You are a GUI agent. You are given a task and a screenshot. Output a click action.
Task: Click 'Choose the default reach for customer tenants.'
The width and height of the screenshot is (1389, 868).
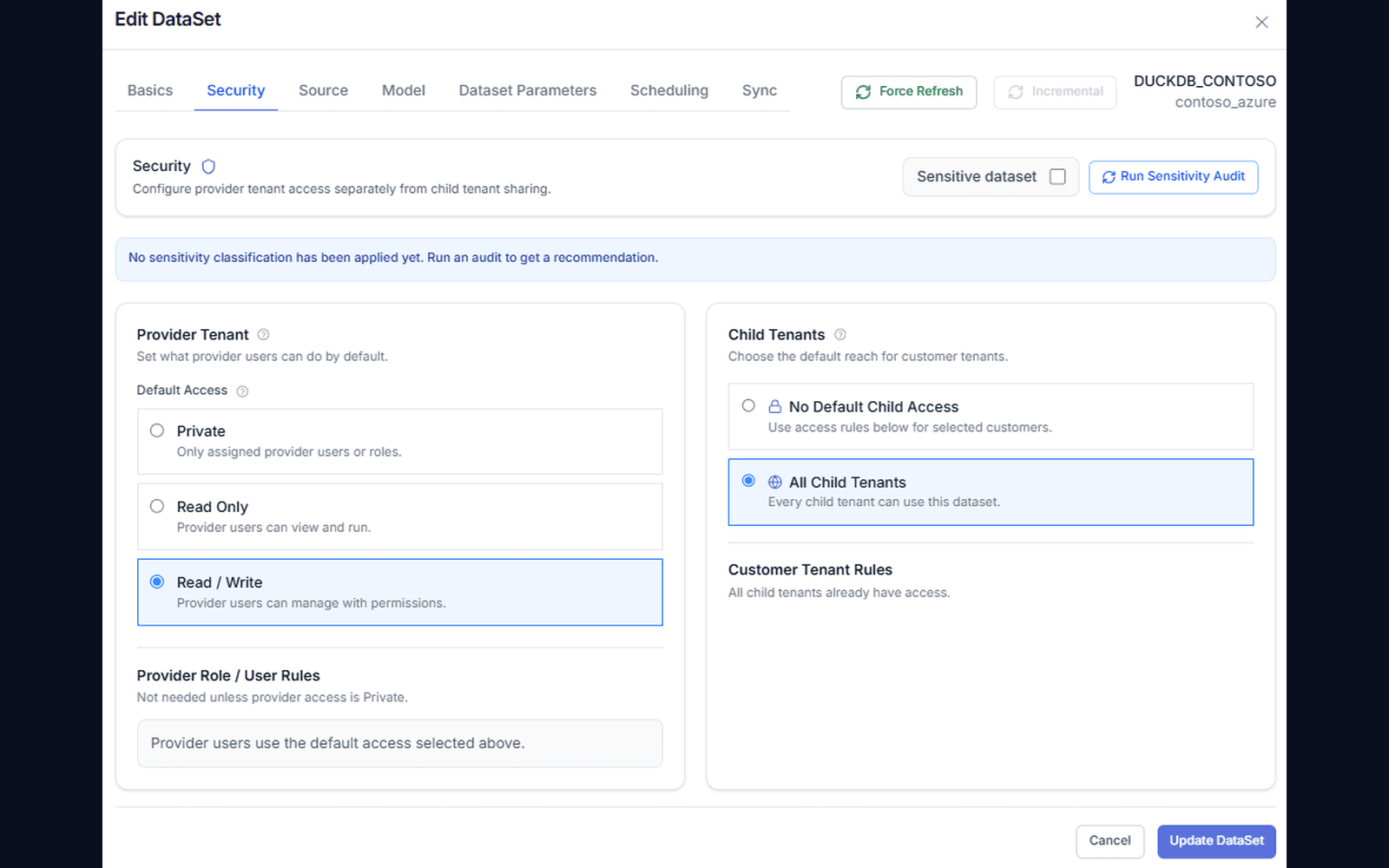coord(868,357)
